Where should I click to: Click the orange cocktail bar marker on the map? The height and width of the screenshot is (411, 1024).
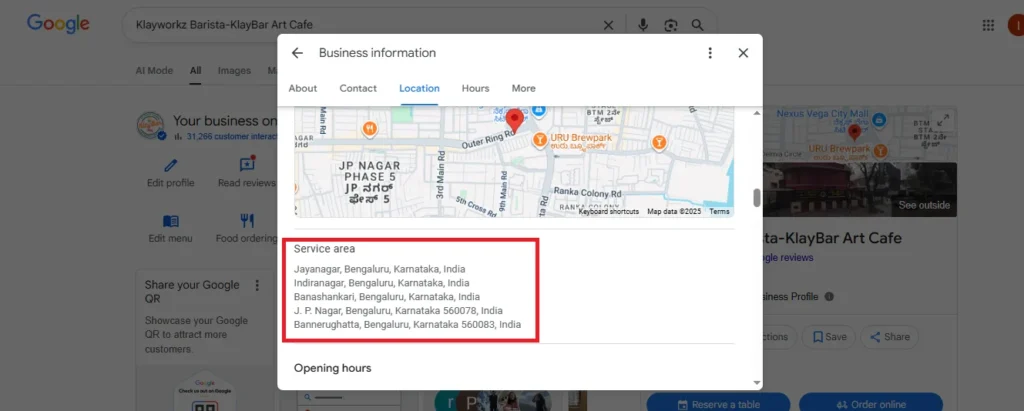pyautogui.click(x=659, y=141)
